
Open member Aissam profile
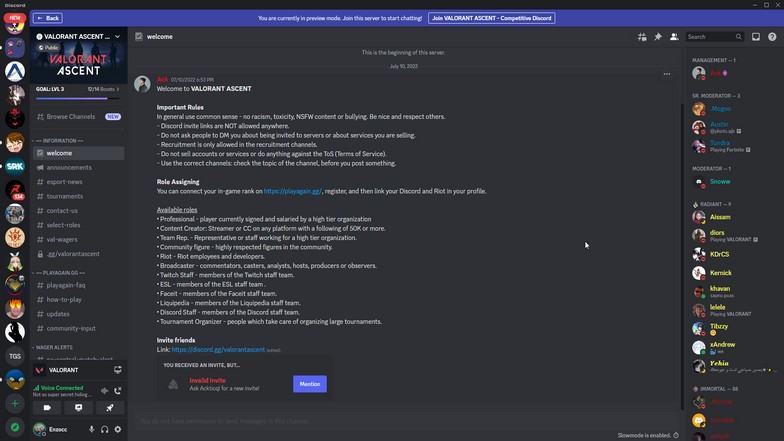point(731,217)
